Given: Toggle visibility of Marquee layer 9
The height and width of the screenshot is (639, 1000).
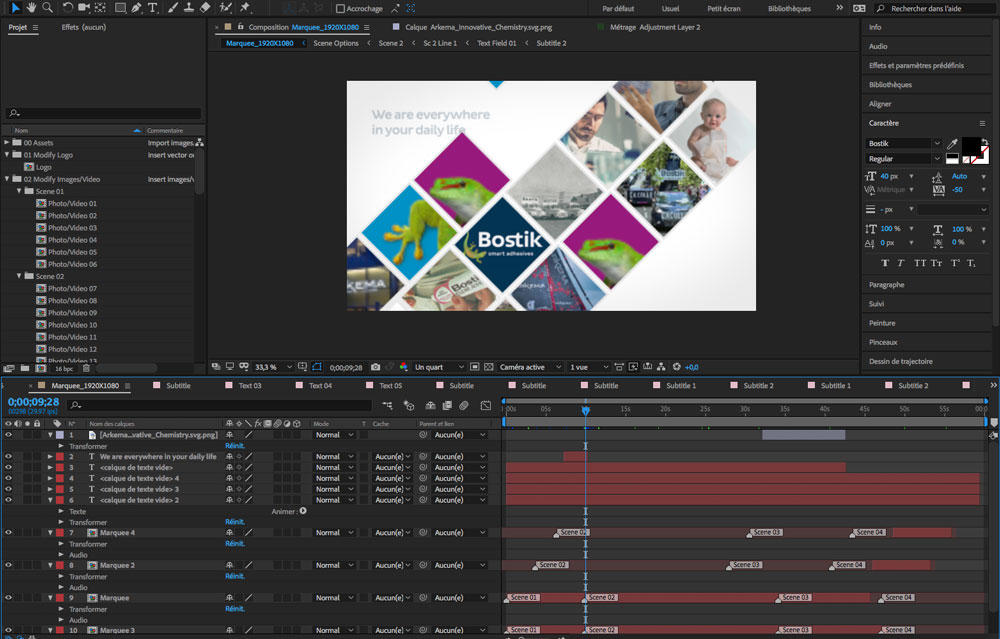Looking at the screenshot, I should click(x=8, y=598).
